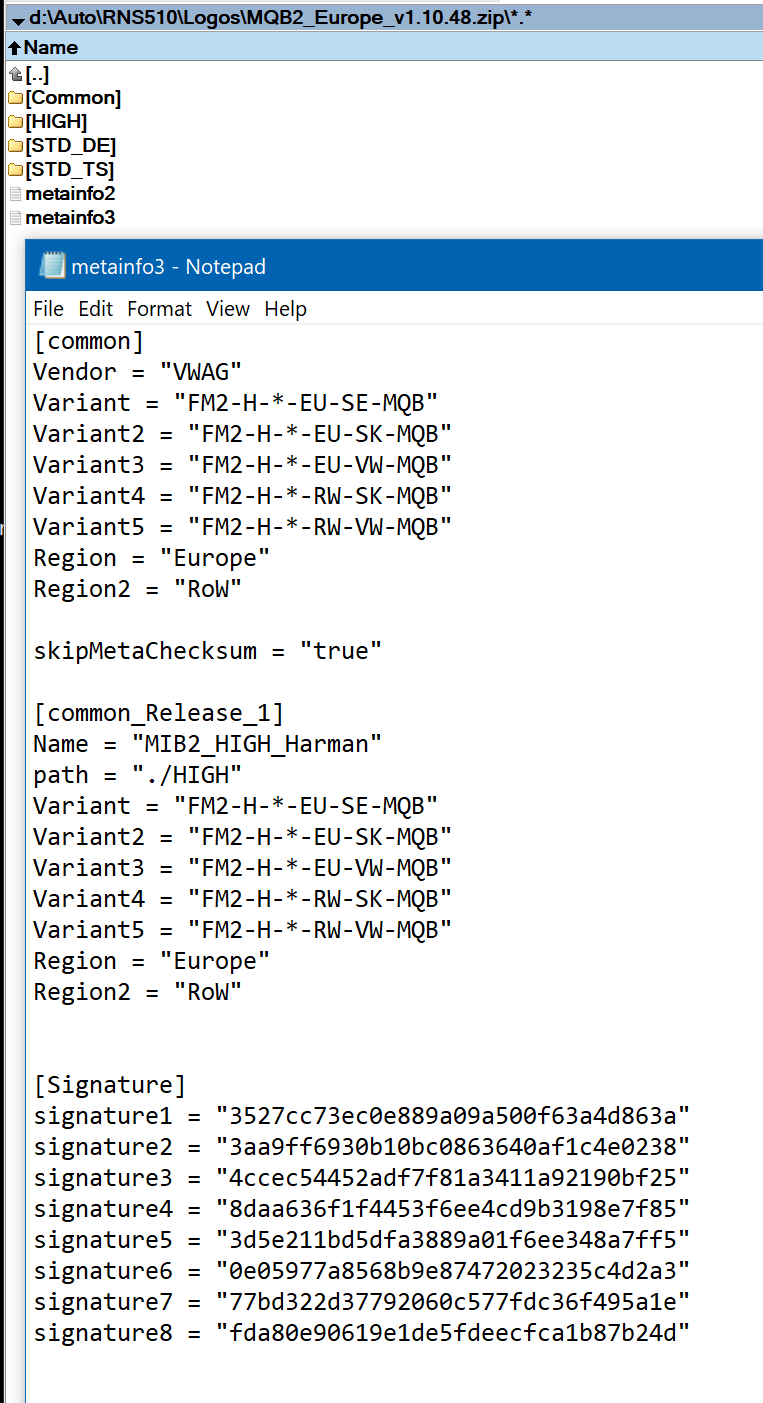
Task: Select the HIGH folder icon
Action: (x=15, y=122)
